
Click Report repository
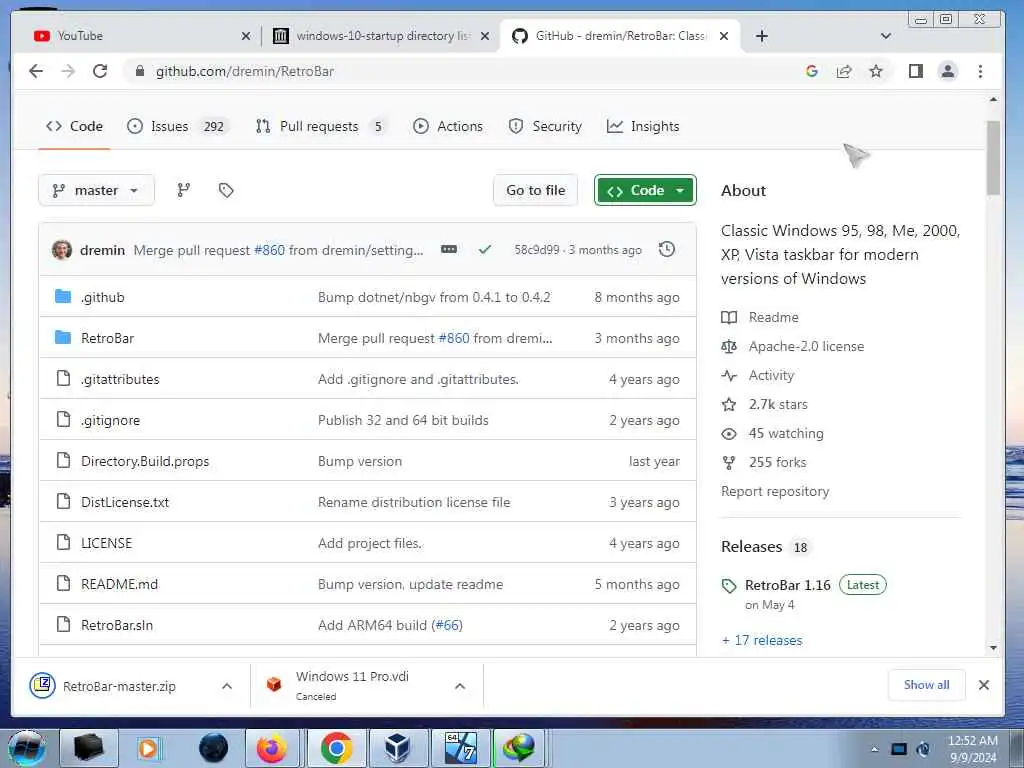[775, 491]
